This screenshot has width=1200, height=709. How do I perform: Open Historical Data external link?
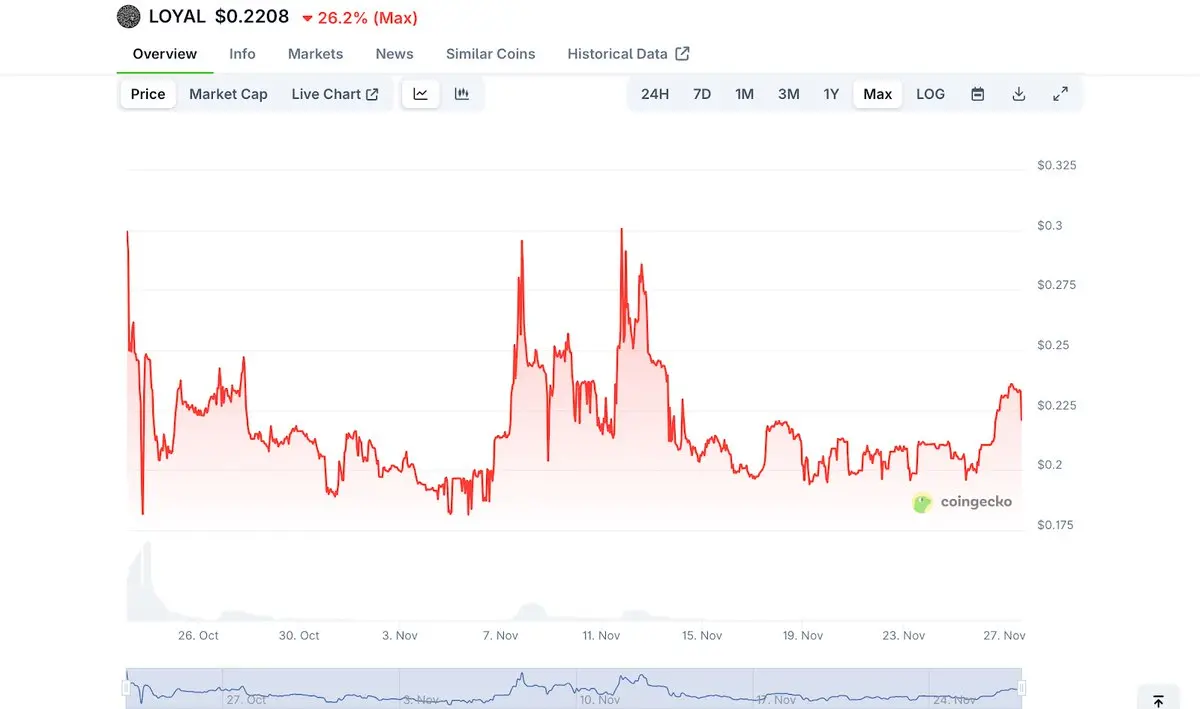coord(628,54)
